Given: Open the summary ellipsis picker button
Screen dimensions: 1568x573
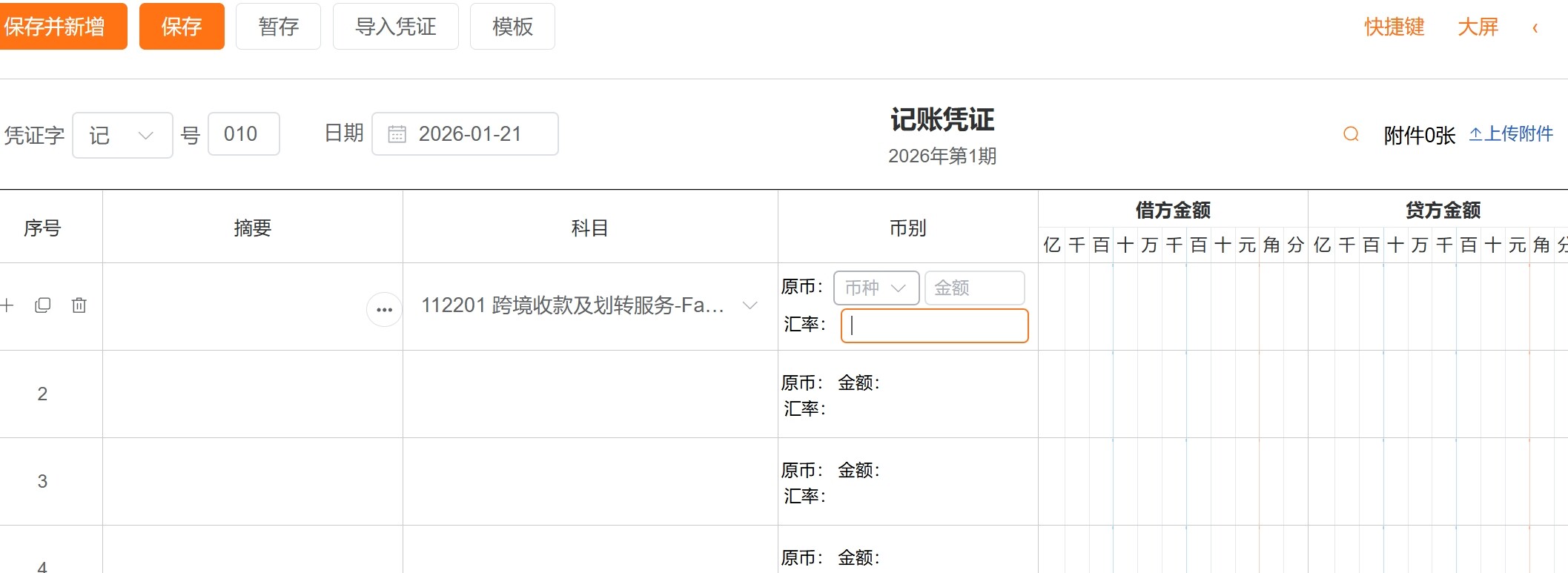Looking at the screenshot, I should [x=384, y=309].
